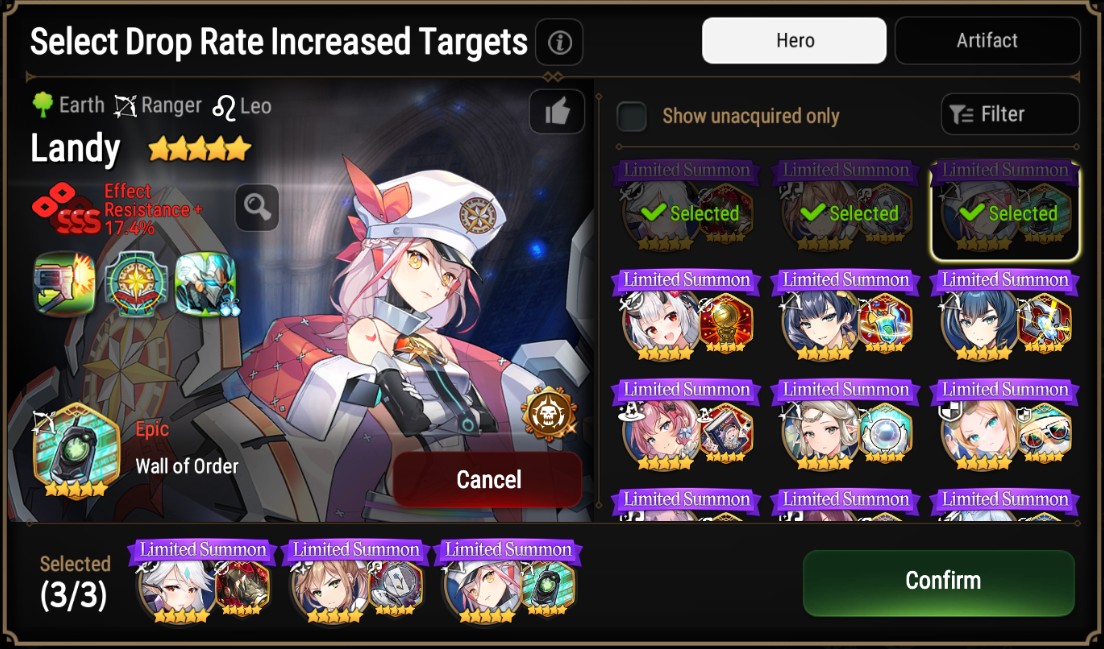Deselect the first Selected hero card
Screen dimensions: 1104x649
[686, 207]
